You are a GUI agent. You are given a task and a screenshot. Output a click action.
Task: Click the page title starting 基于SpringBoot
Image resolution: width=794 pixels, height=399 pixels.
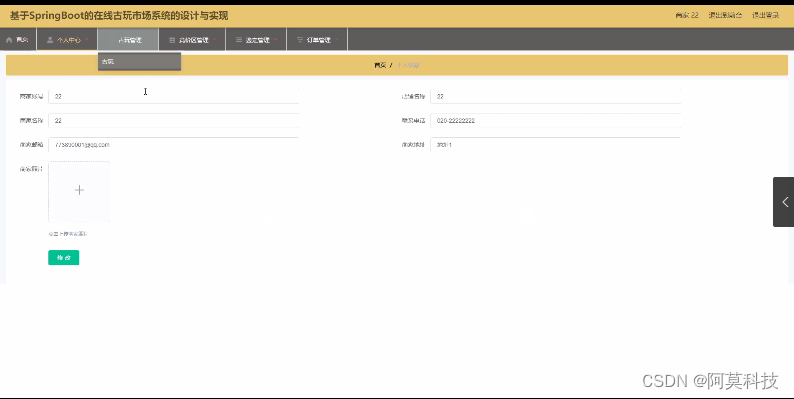119,16
